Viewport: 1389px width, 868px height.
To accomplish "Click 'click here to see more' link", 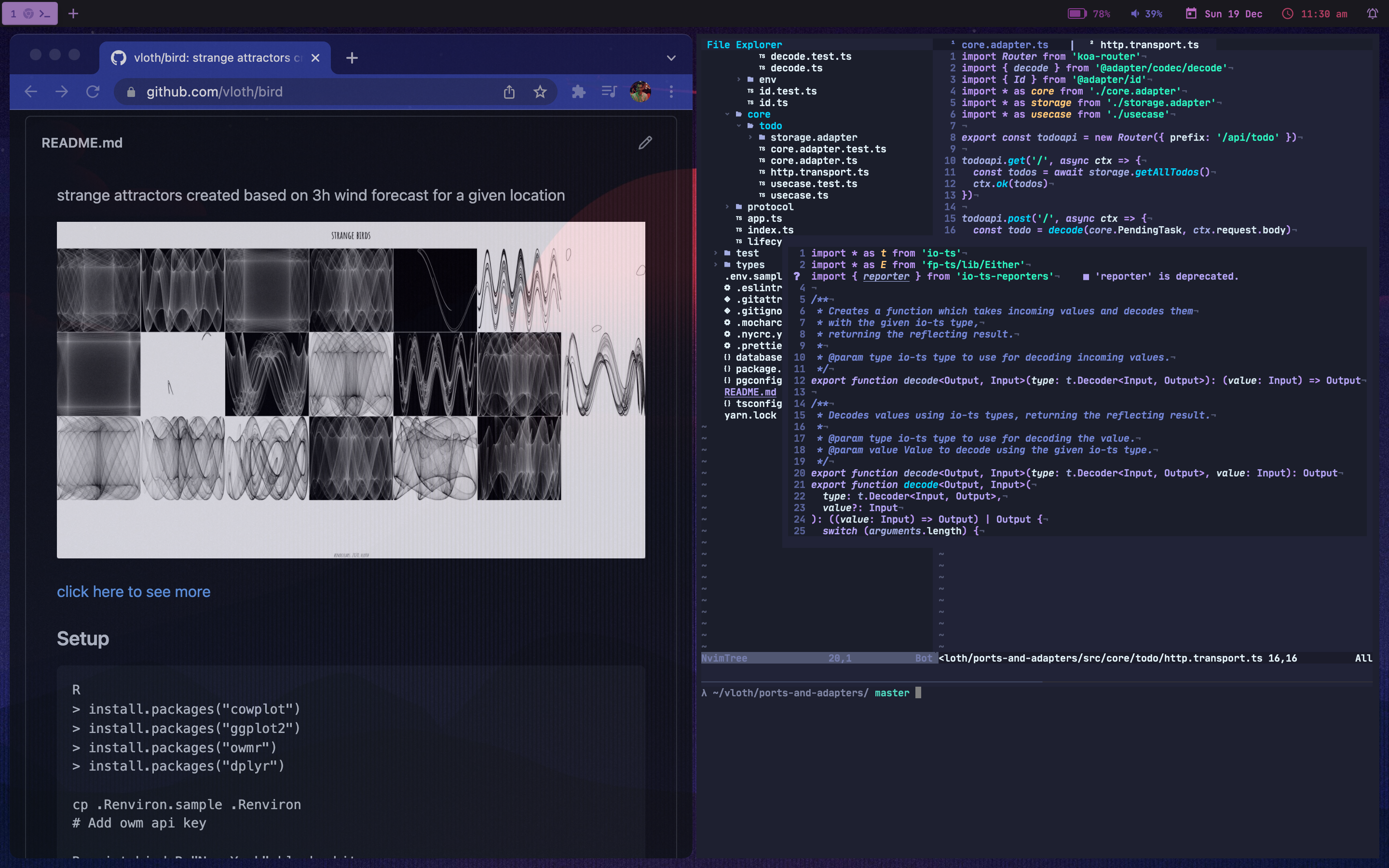I will [x=133, y=591].
